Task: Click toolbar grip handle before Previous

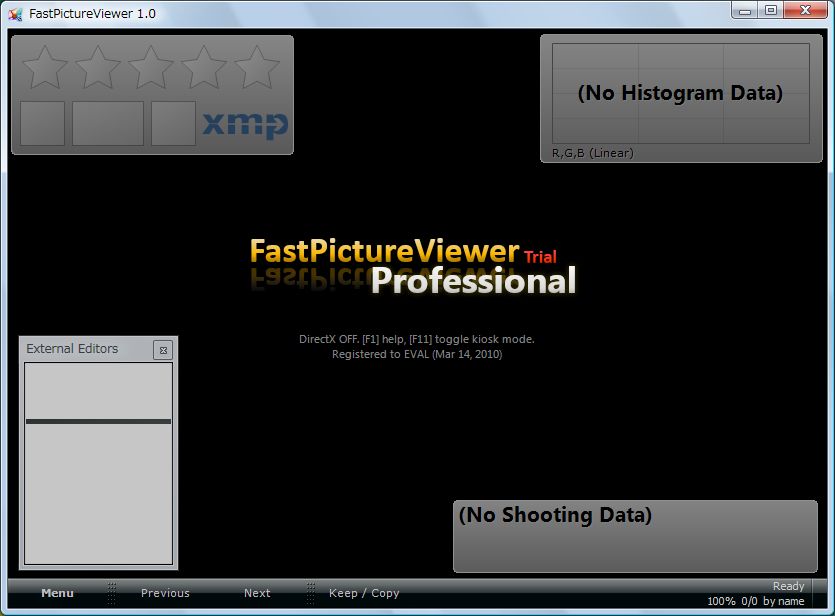Action: [112, 593]
